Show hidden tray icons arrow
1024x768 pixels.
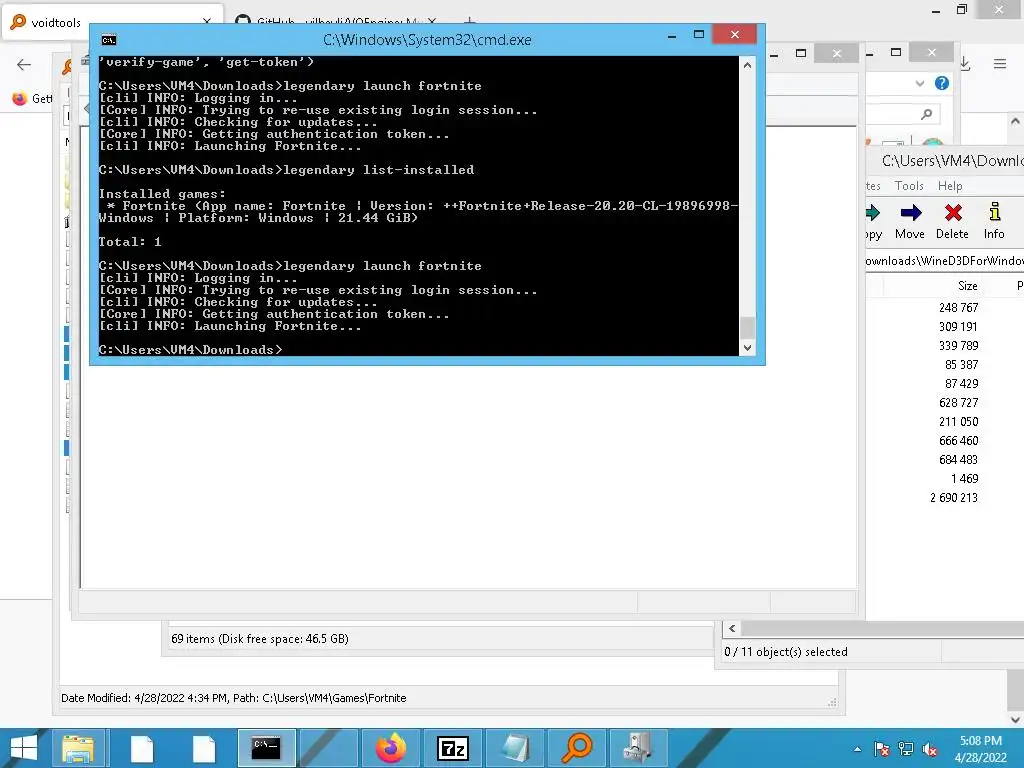[857, 750]
